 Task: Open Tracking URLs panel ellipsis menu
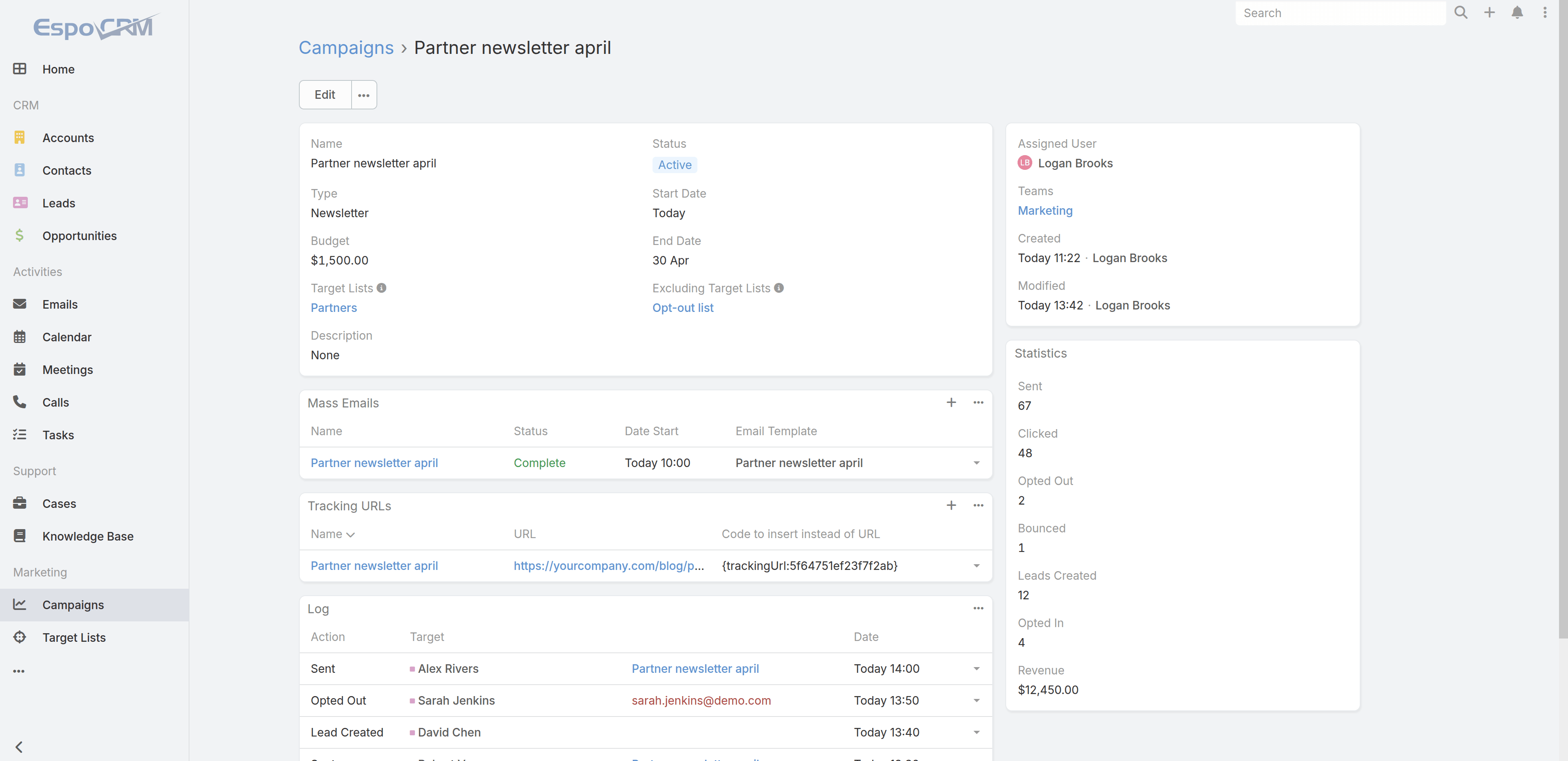click(x=978, y=505)
